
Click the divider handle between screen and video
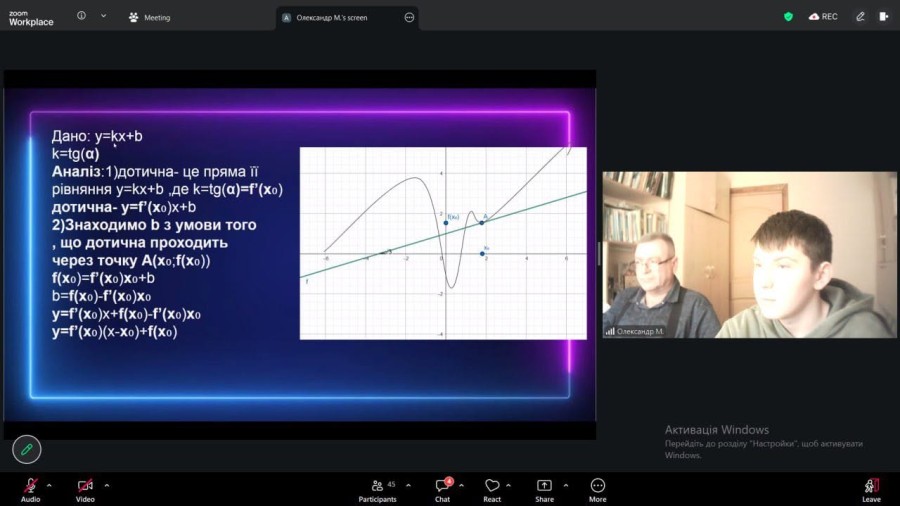[x=599, y=254]
